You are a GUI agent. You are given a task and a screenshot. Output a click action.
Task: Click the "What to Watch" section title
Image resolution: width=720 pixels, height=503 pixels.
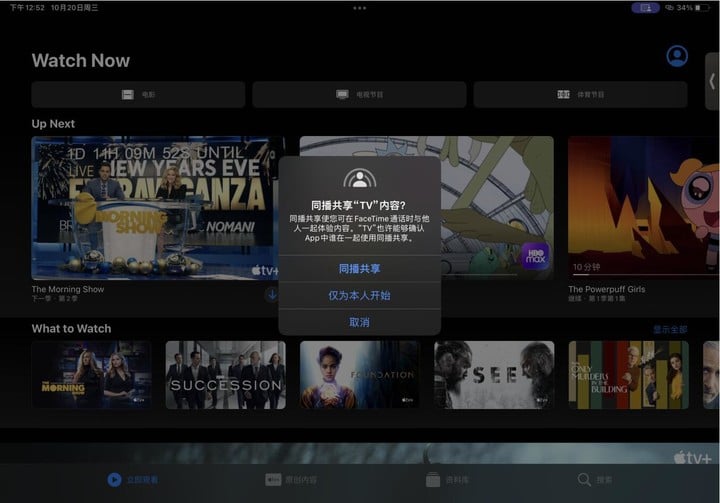[x=71, y=329]
